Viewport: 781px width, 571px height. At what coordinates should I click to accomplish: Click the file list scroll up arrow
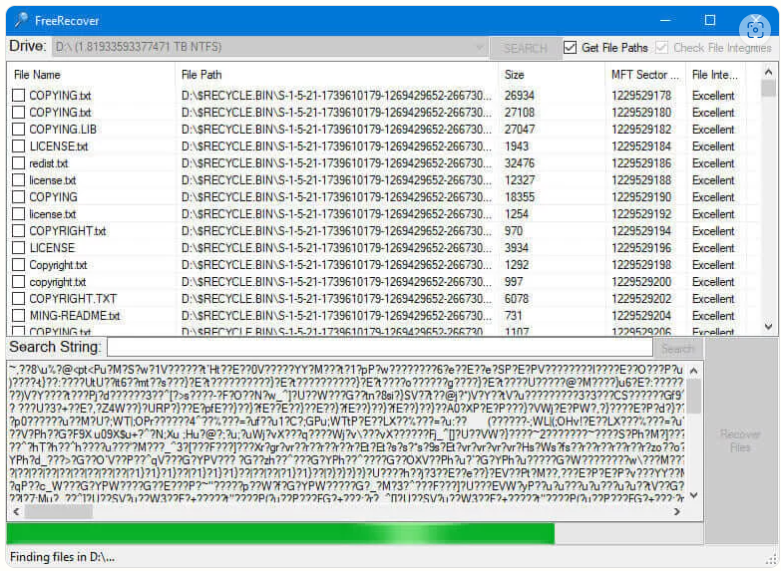tap(769, 72)
